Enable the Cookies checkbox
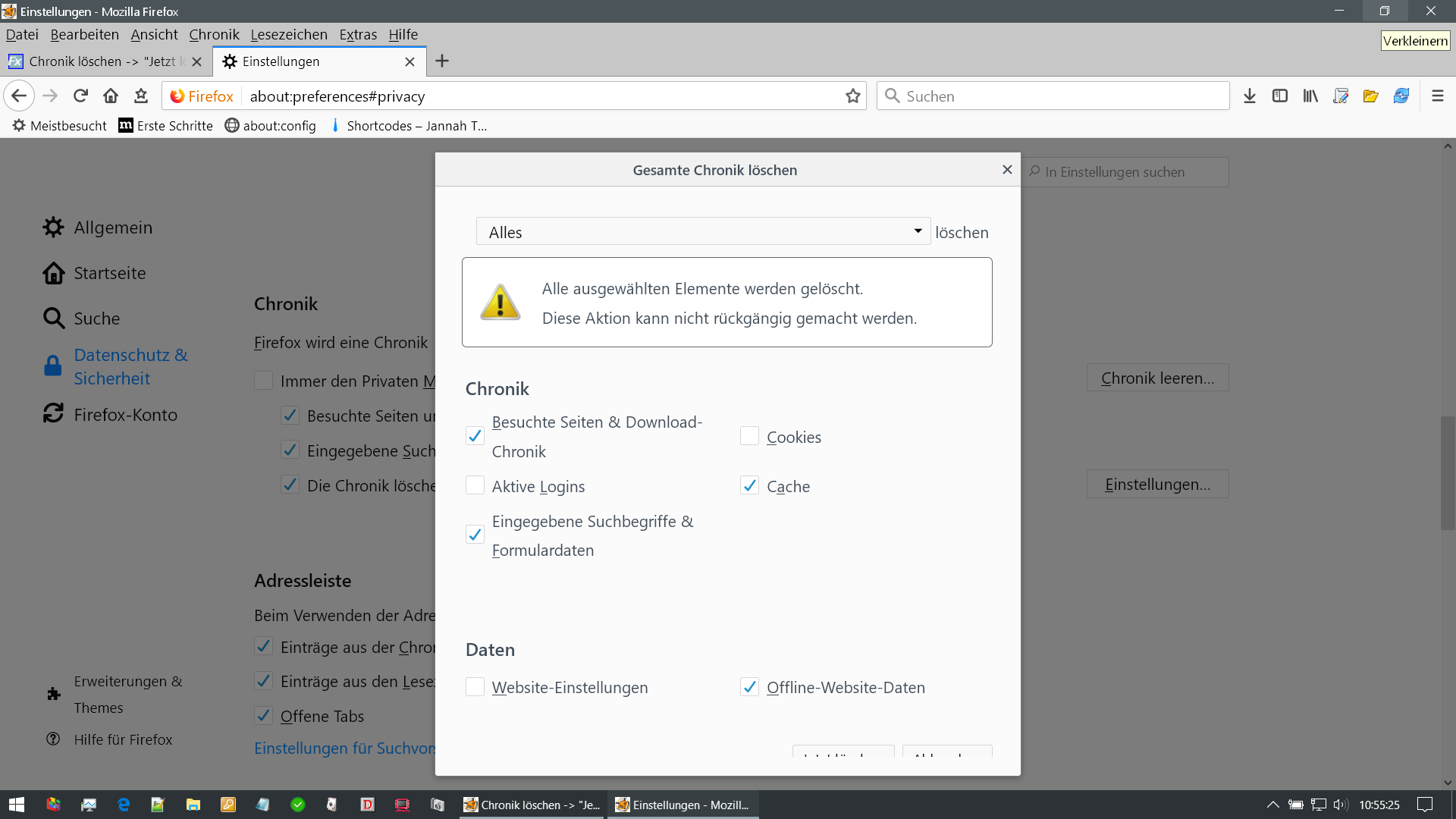 pos(749,436)
